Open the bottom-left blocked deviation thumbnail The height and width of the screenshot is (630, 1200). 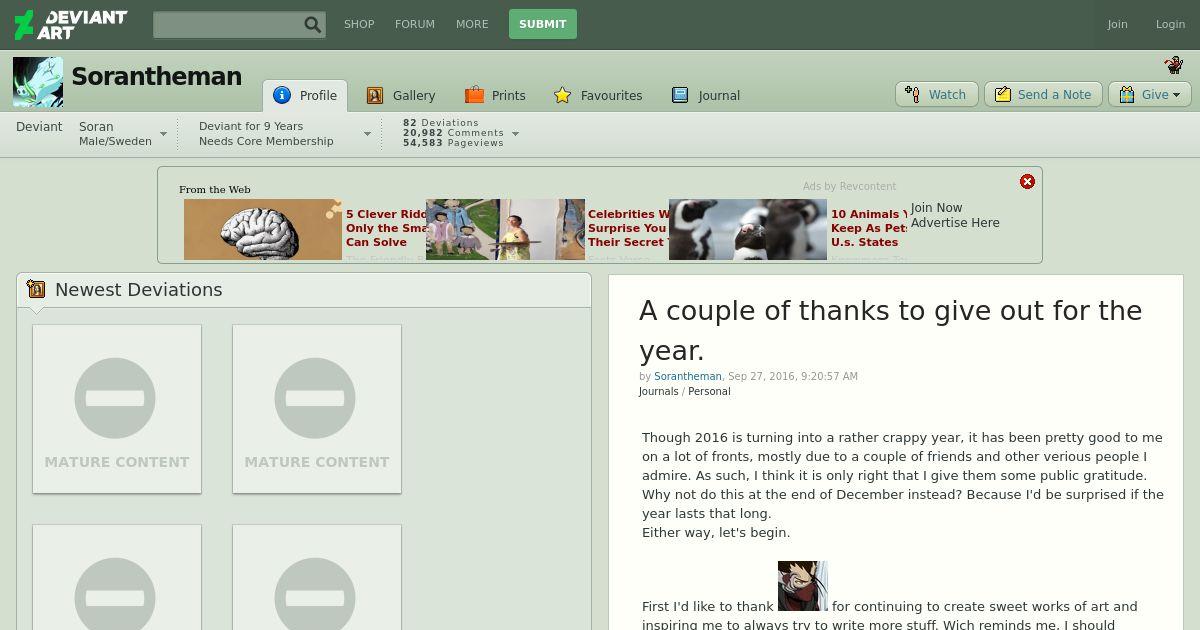click(x=117, y=578)
